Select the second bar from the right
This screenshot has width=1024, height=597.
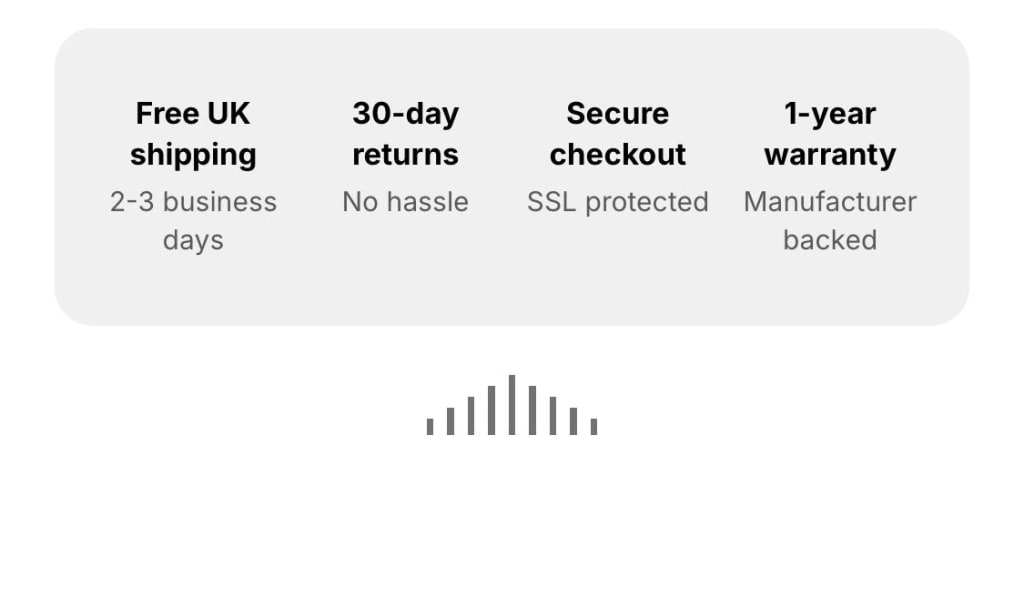573,421
